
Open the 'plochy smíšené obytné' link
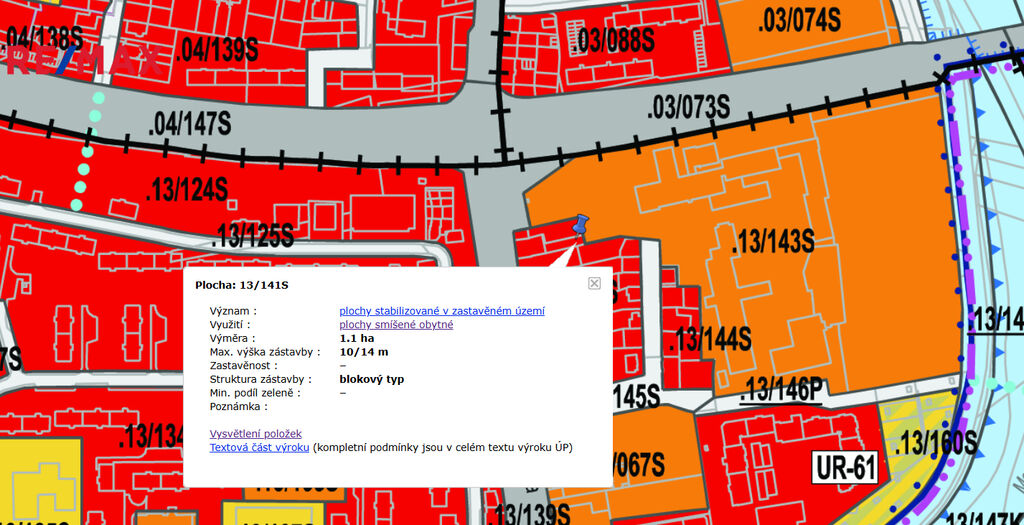click(396, 325)
